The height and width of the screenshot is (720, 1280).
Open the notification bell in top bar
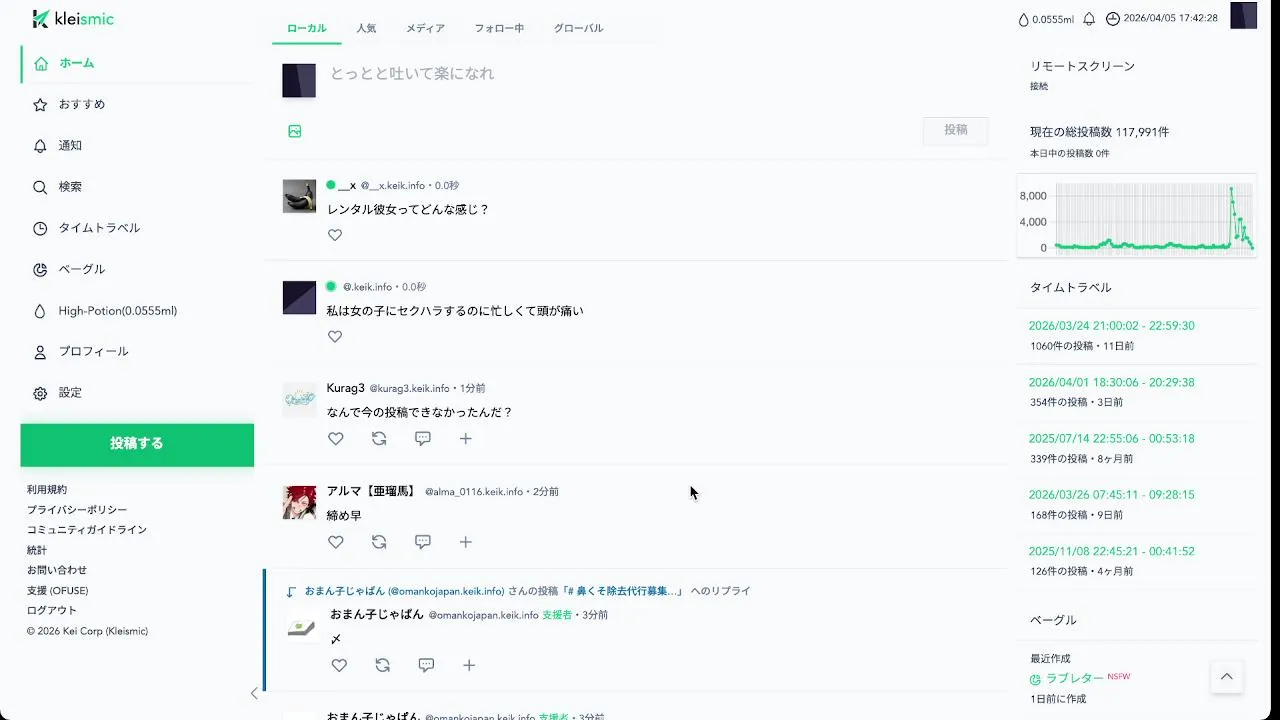click(1089, 19)
